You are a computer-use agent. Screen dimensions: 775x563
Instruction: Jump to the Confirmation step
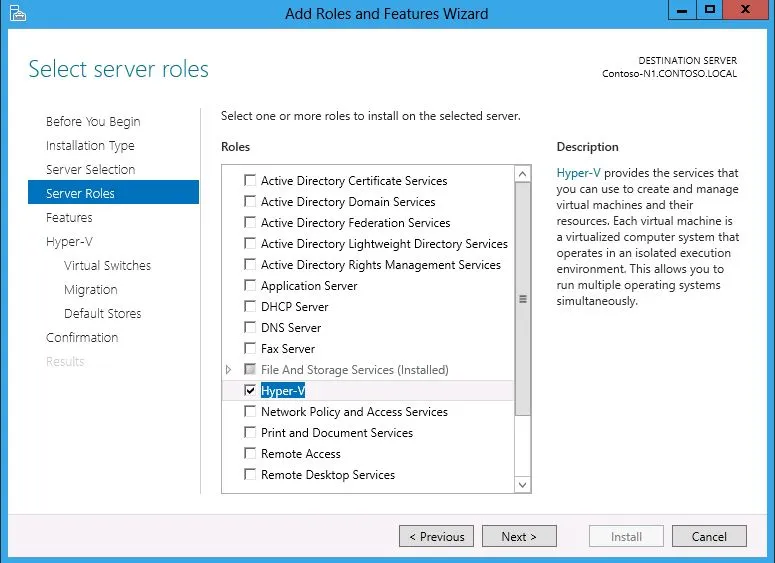click(82, 338)
